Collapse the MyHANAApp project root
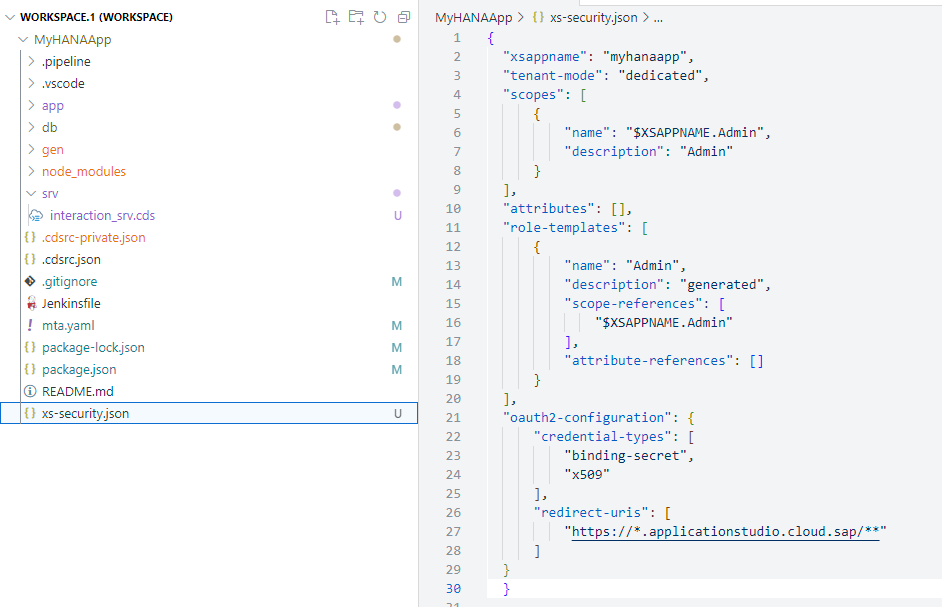This screenshot has height=607, width=942. pyautogui.click(x=21, y=39)
